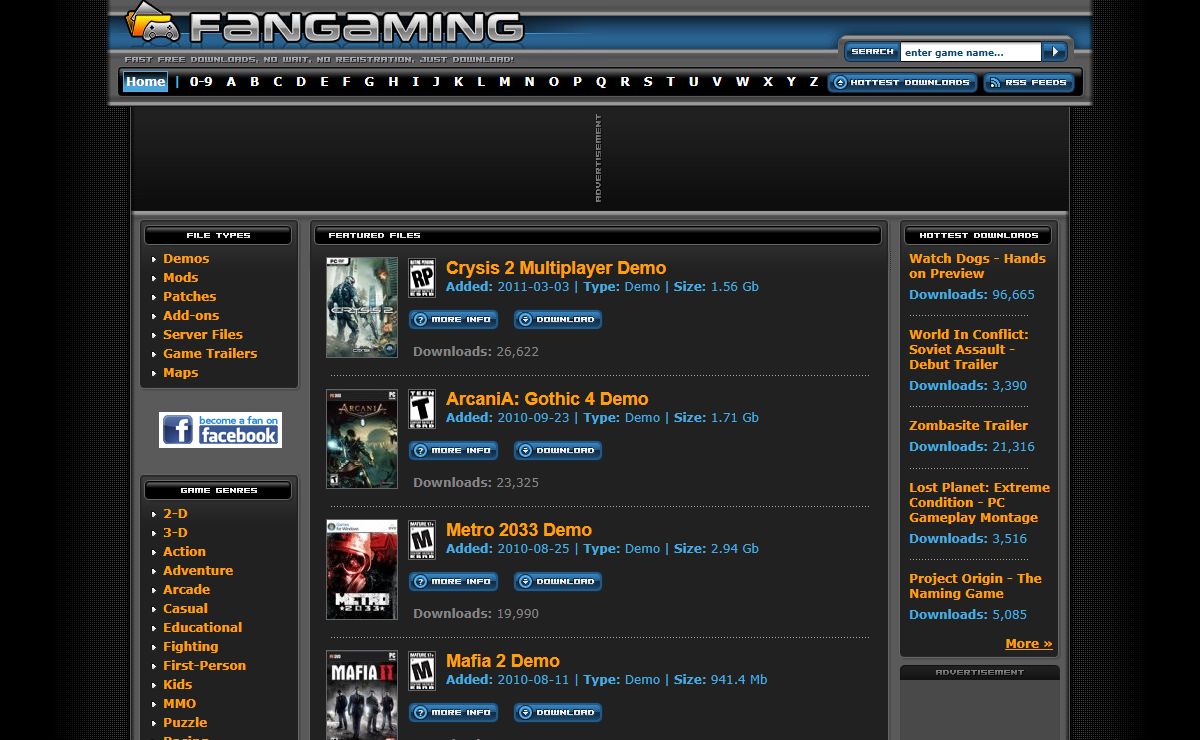Click Mafia 2 Demo title
Screen dimensions: 1200x740
coord(503,661)
